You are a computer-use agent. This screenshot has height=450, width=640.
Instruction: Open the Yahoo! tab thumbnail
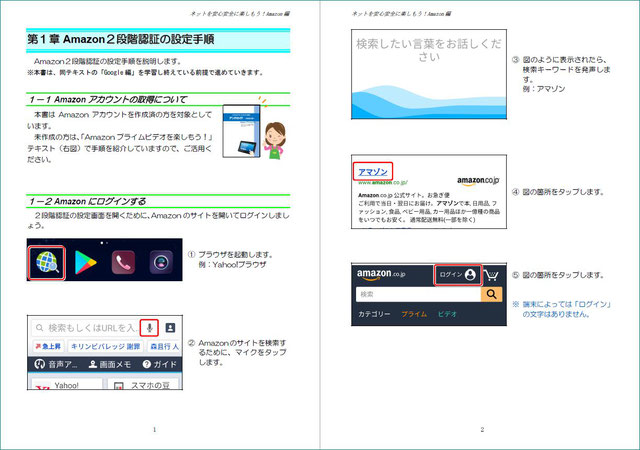[67, 384]
